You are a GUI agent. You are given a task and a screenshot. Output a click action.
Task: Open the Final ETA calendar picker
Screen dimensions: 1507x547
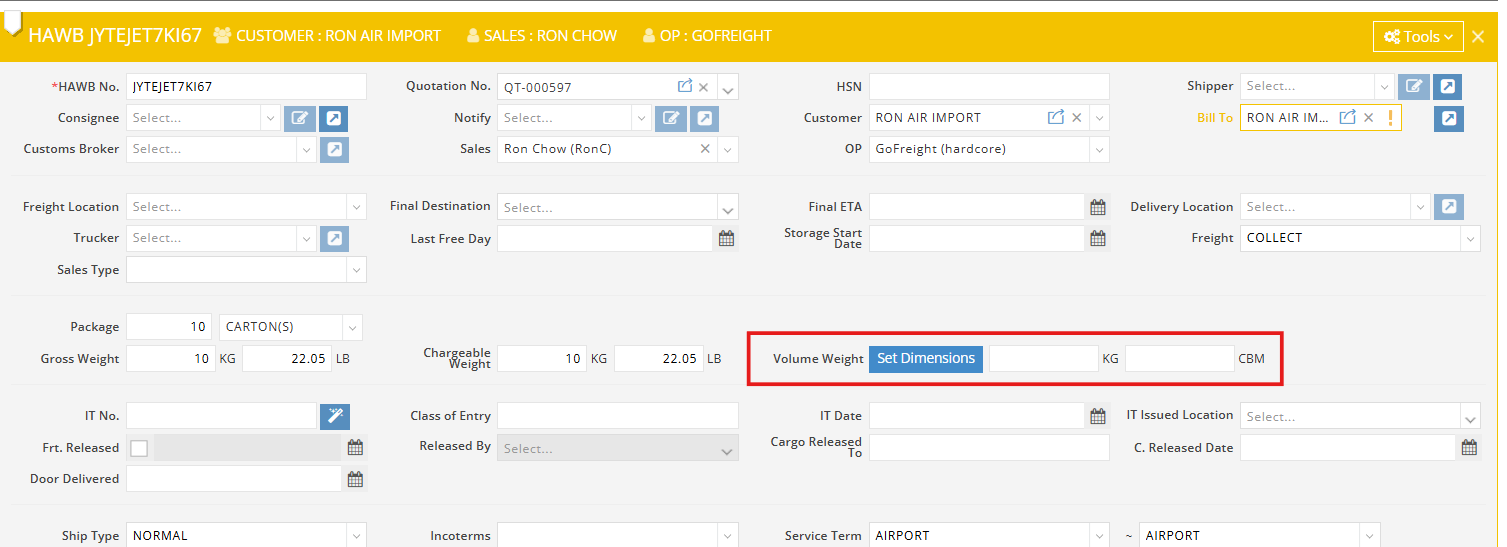click(x=1098, y=207)
